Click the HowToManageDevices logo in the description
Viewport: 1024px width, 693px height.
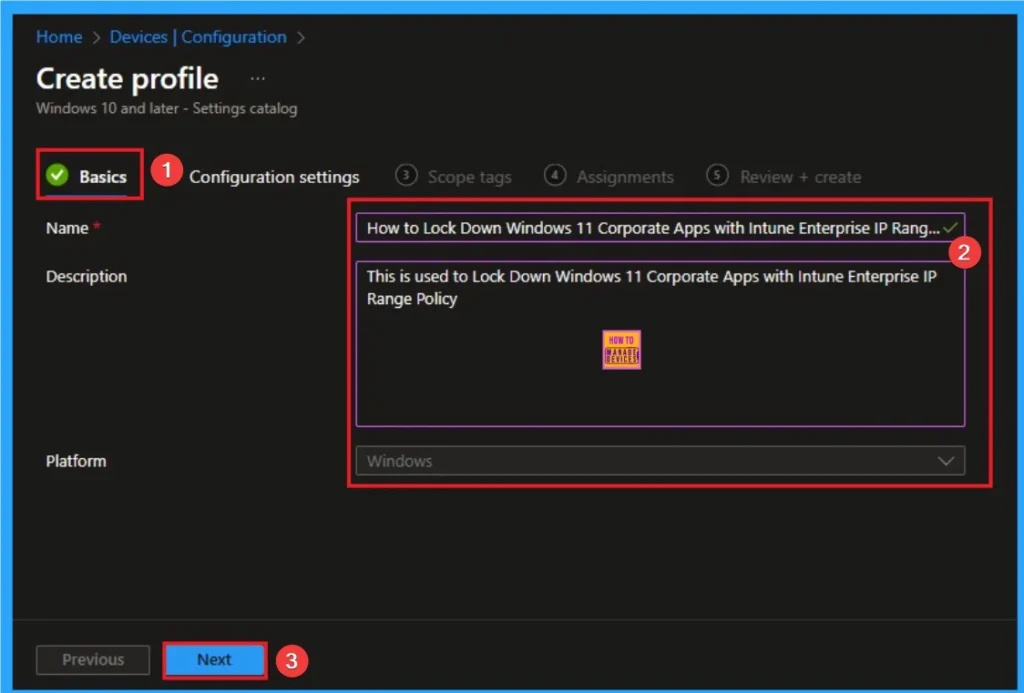pos(621,349)
